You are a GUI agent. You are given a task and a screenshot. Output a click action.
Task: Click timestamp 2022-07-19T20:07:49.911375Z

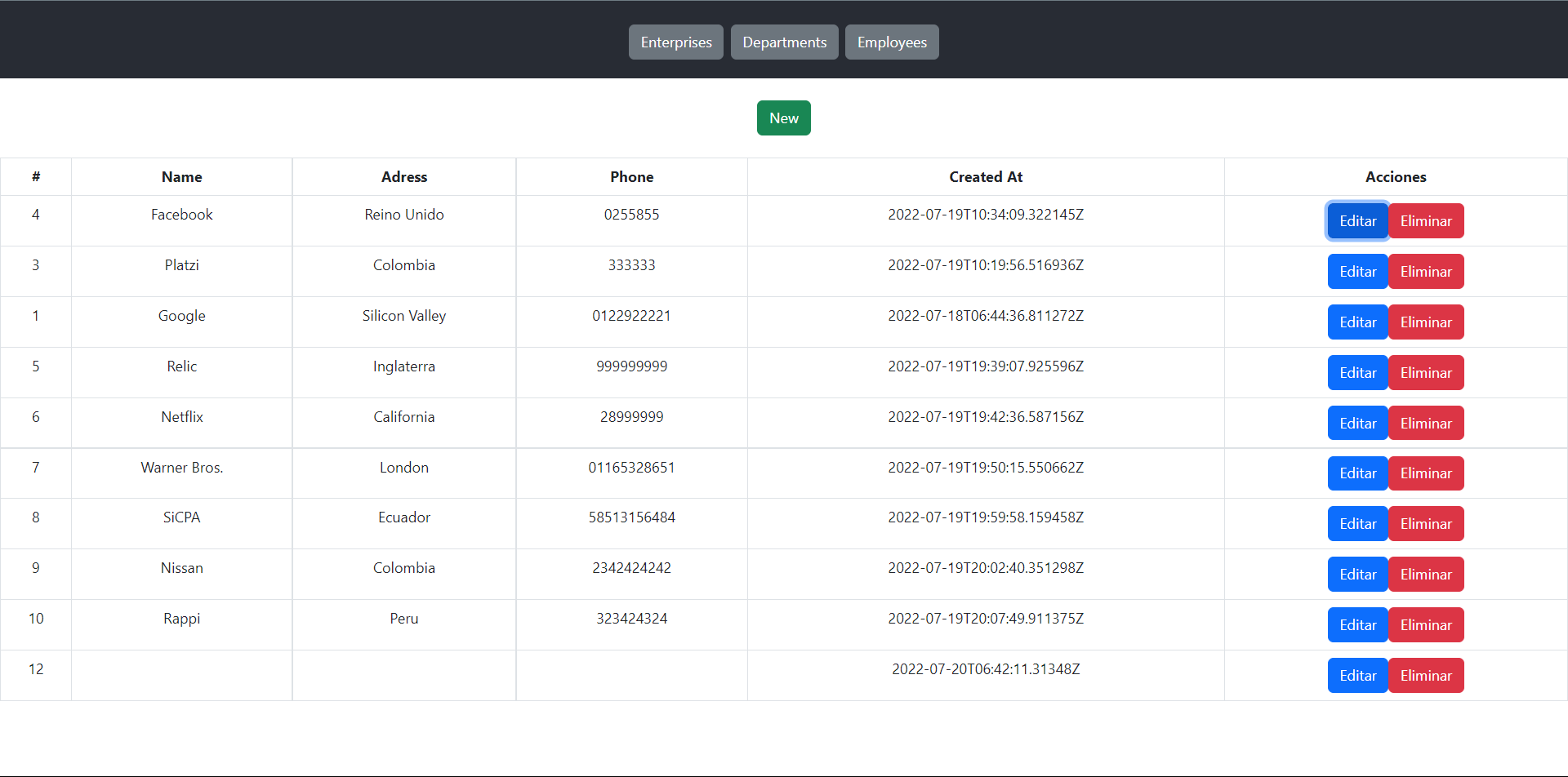click(x=986, y=619)
